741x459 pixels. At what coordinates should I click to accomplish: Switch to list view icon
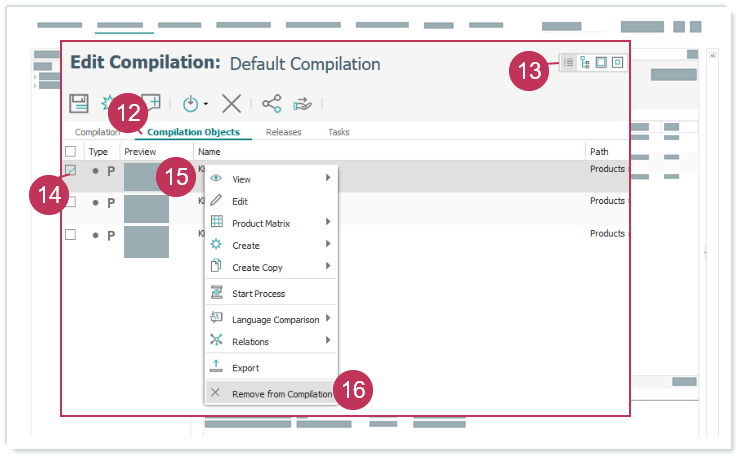tap(569, 62)
